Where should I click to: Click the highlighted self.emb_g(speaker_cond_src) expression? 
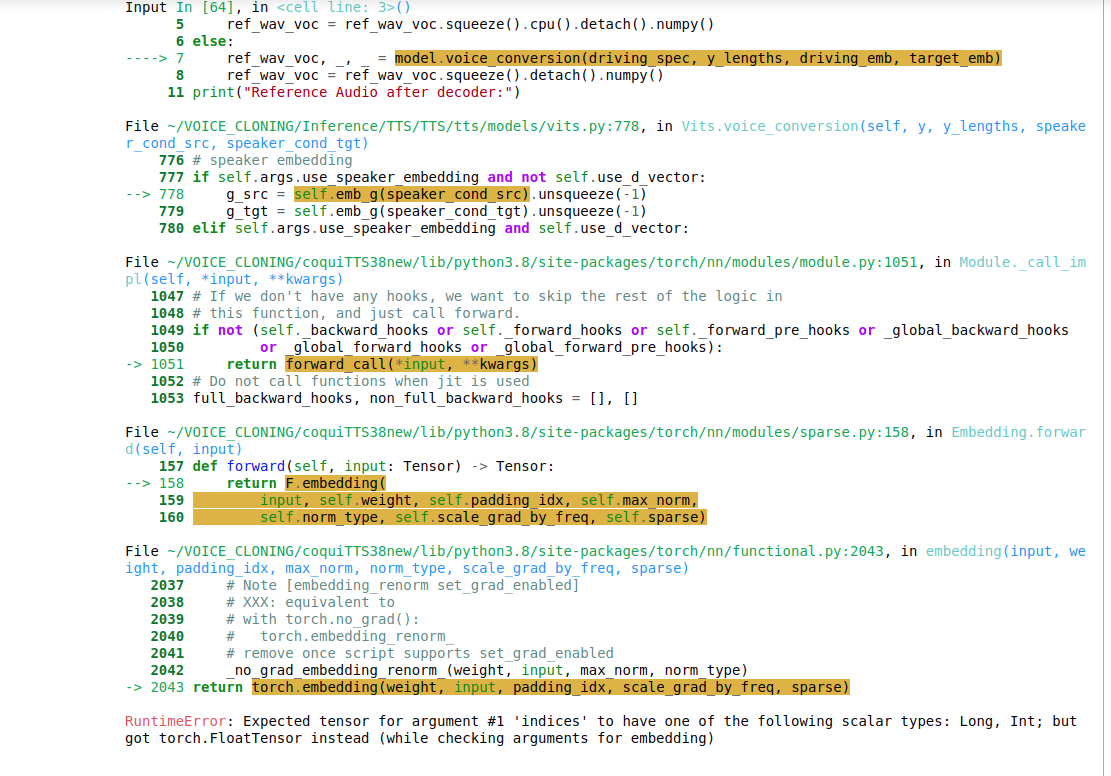[x=412, y=194]
